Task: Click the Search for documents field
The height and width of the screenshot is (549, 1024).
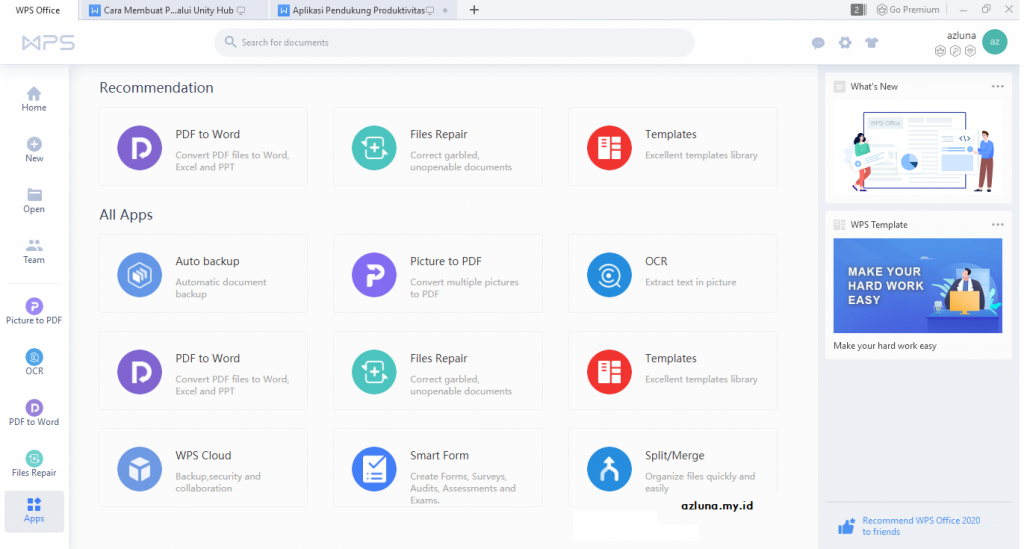Action: click(x=455, y=42)
